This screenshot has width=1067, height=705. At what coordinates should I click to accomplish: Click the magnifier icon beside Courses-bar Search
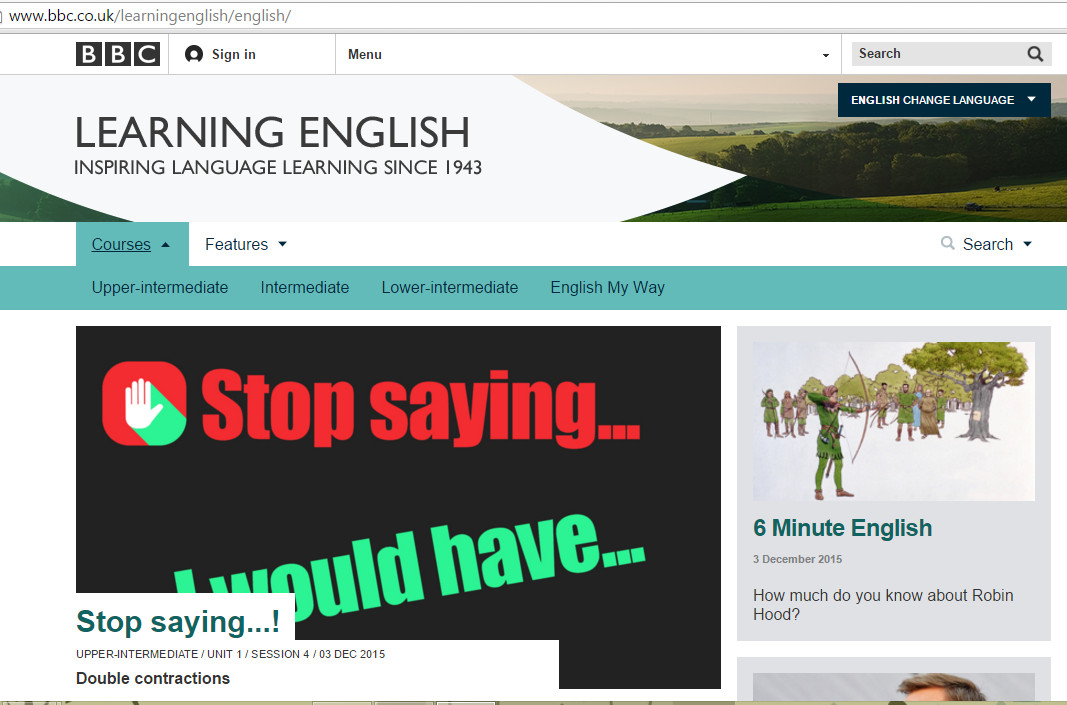pos(948,243)
